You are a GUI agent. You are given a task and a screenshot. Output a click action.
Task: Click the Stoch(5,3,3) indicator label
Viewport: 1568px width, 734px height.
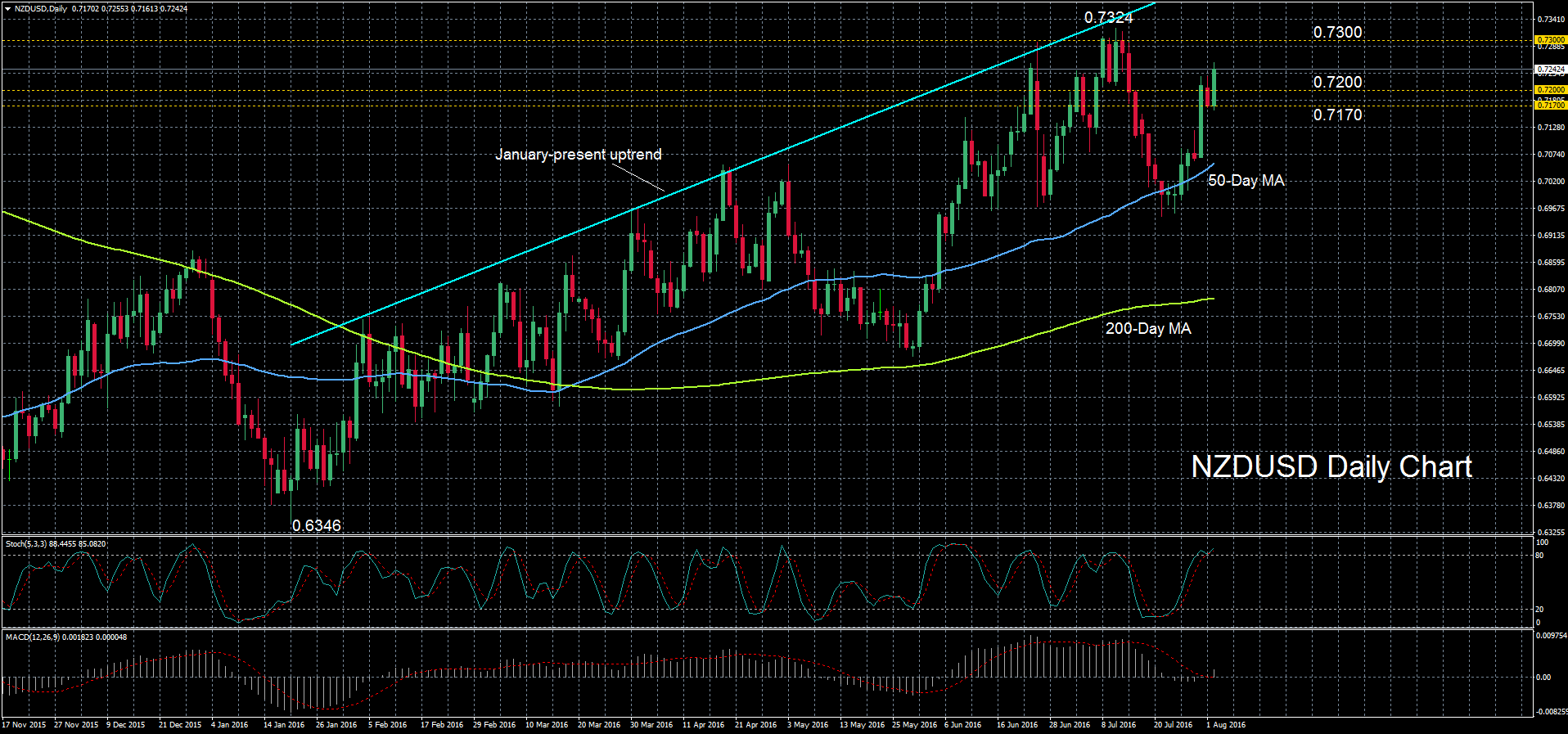(25, 544)
